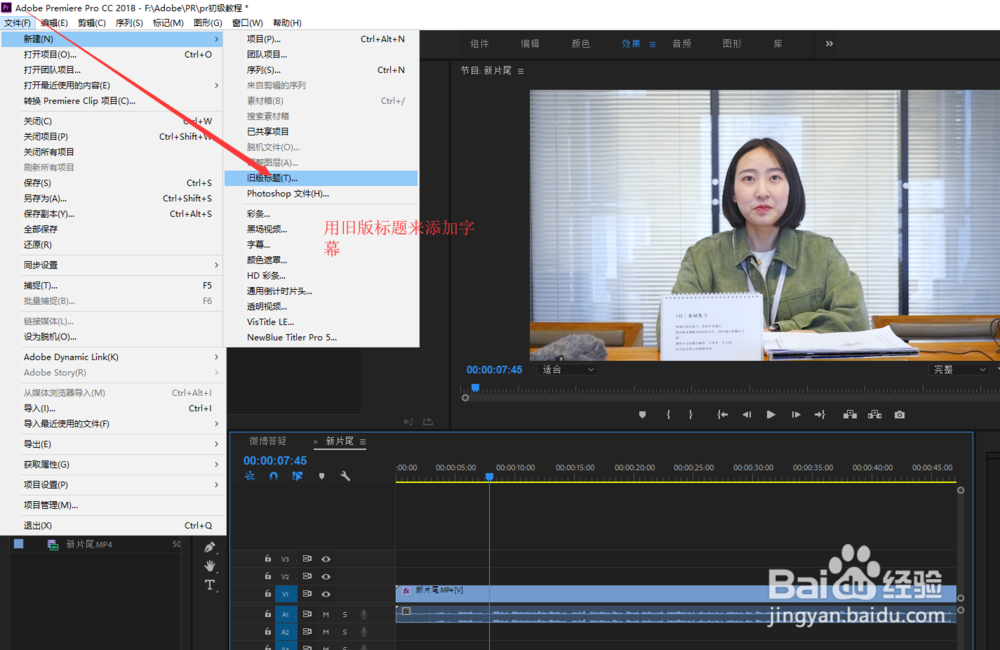Add marker in timeline panel
The width and height of the screenshot is (1000, 650).
tap(321, 476)
